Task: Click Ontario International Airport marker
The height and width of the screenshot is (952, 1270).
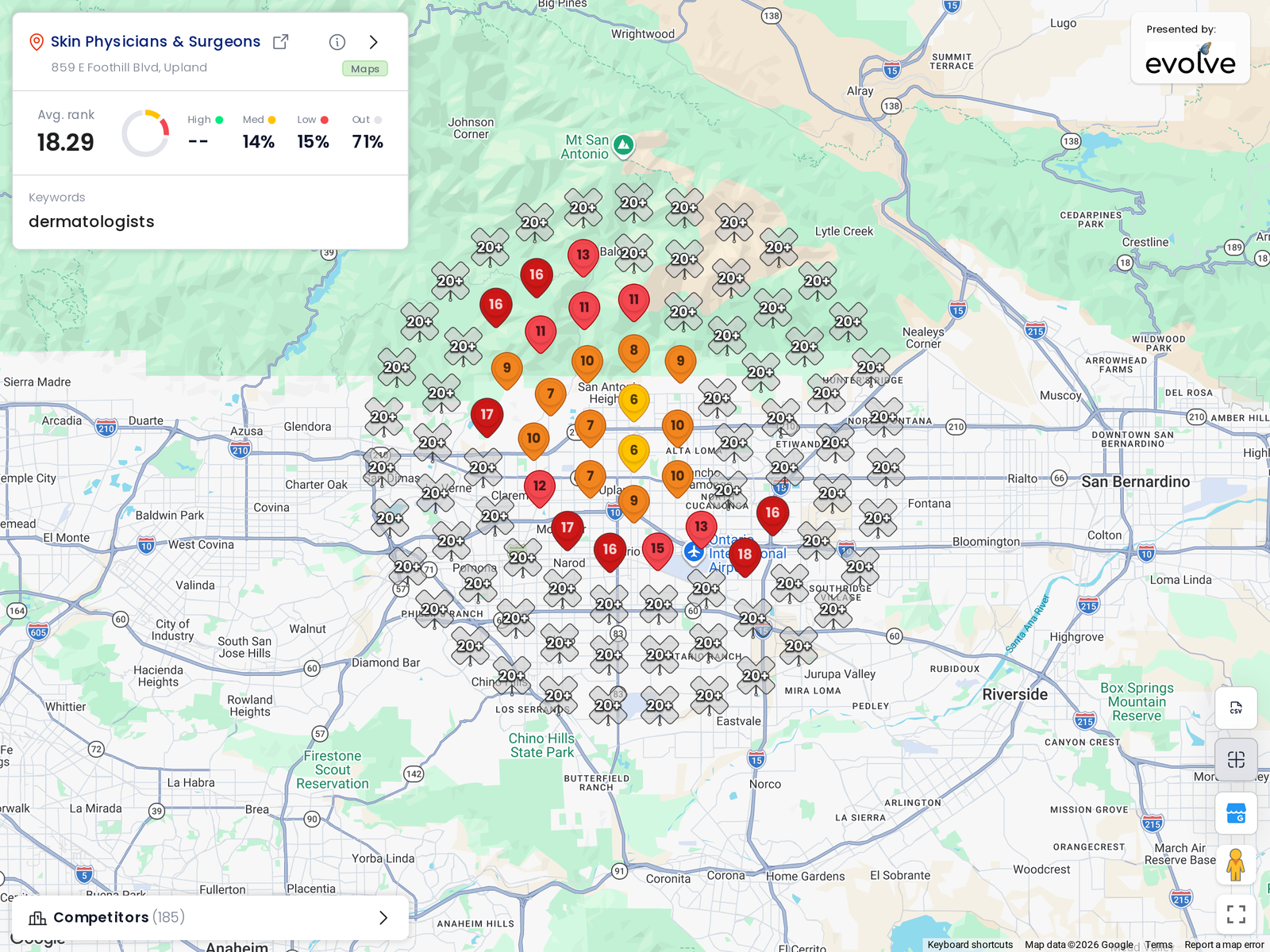Action: pos(695,552)
